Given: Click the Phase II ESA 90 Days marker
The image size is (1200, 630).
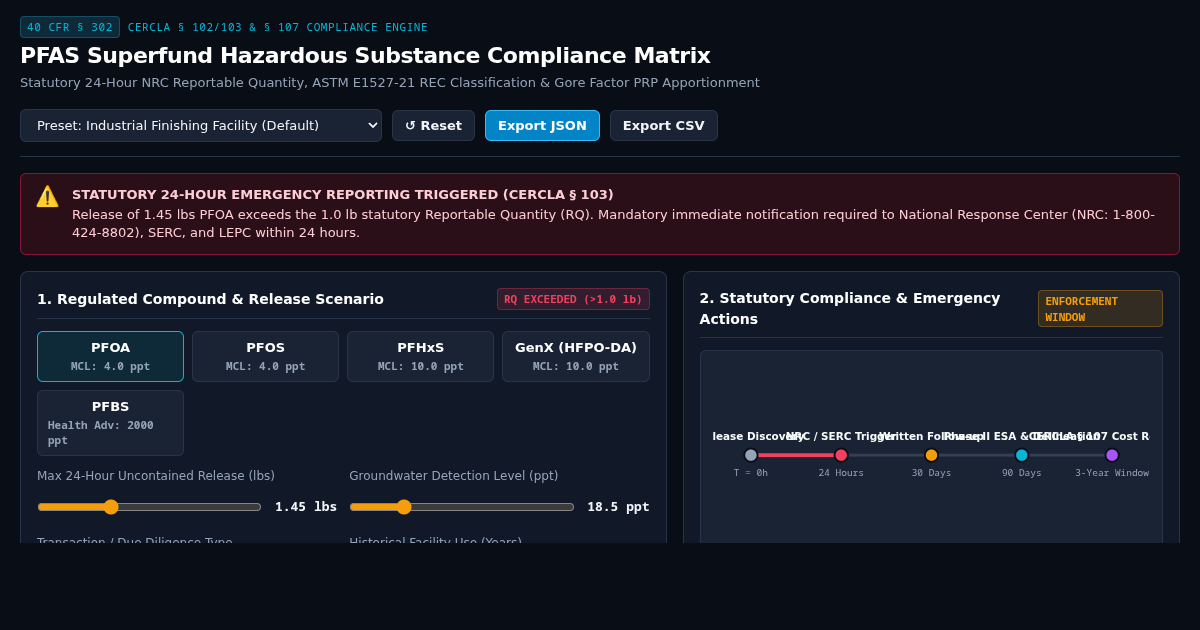Looking at the screenshot, I should 1022,455.
